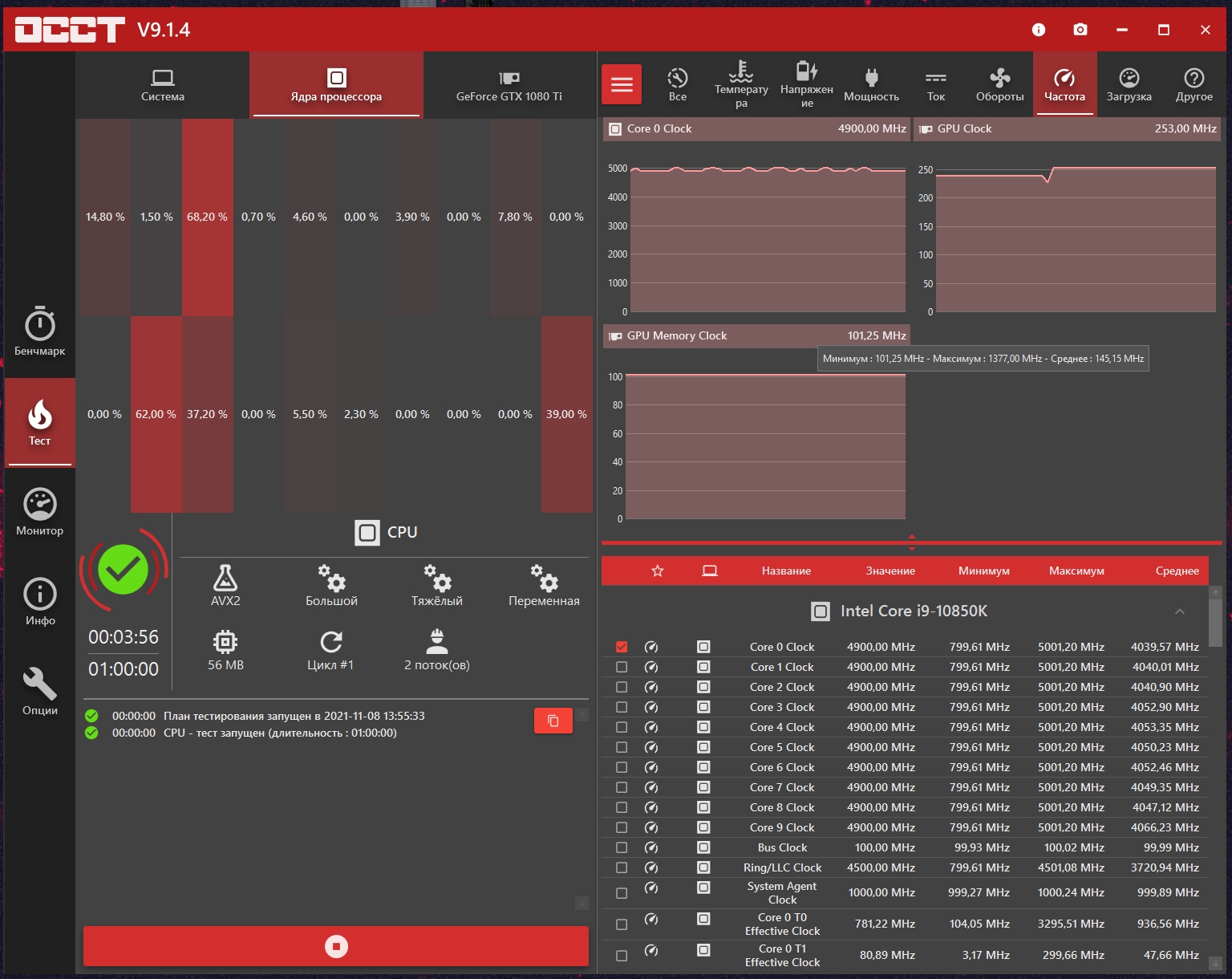Click the GPU Memory Clock graph header
Image resolution: width=1232 pixels, height=979 pixels.
(x=756, y=335)
